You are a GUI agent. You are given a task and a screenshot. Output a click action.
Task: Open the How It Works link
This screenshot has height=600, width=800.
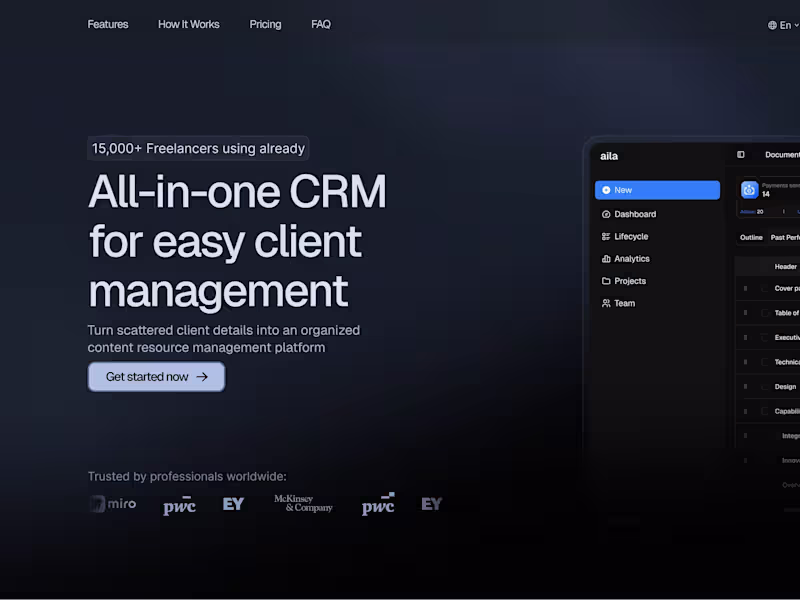click(188, 24)
